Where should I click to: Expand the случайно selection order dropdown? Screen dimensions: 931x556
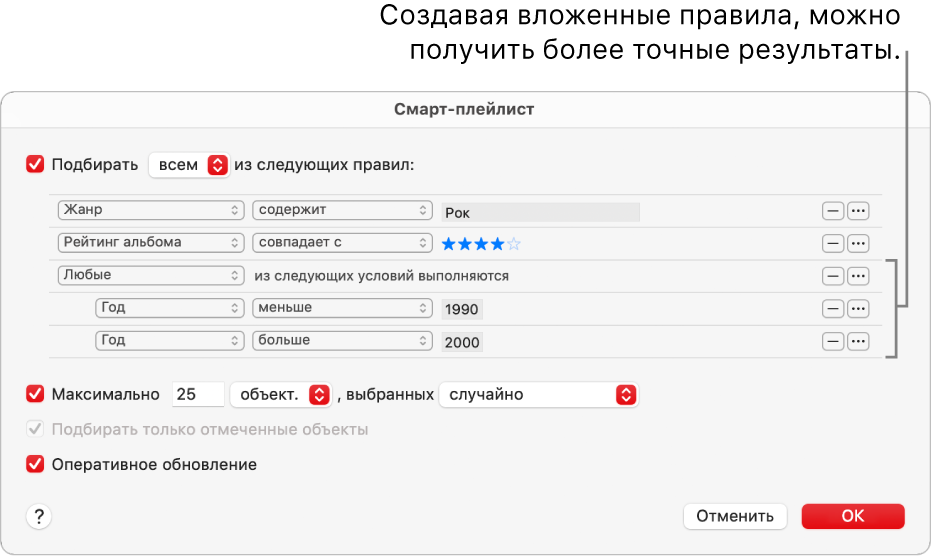click(x=538, y=395)
